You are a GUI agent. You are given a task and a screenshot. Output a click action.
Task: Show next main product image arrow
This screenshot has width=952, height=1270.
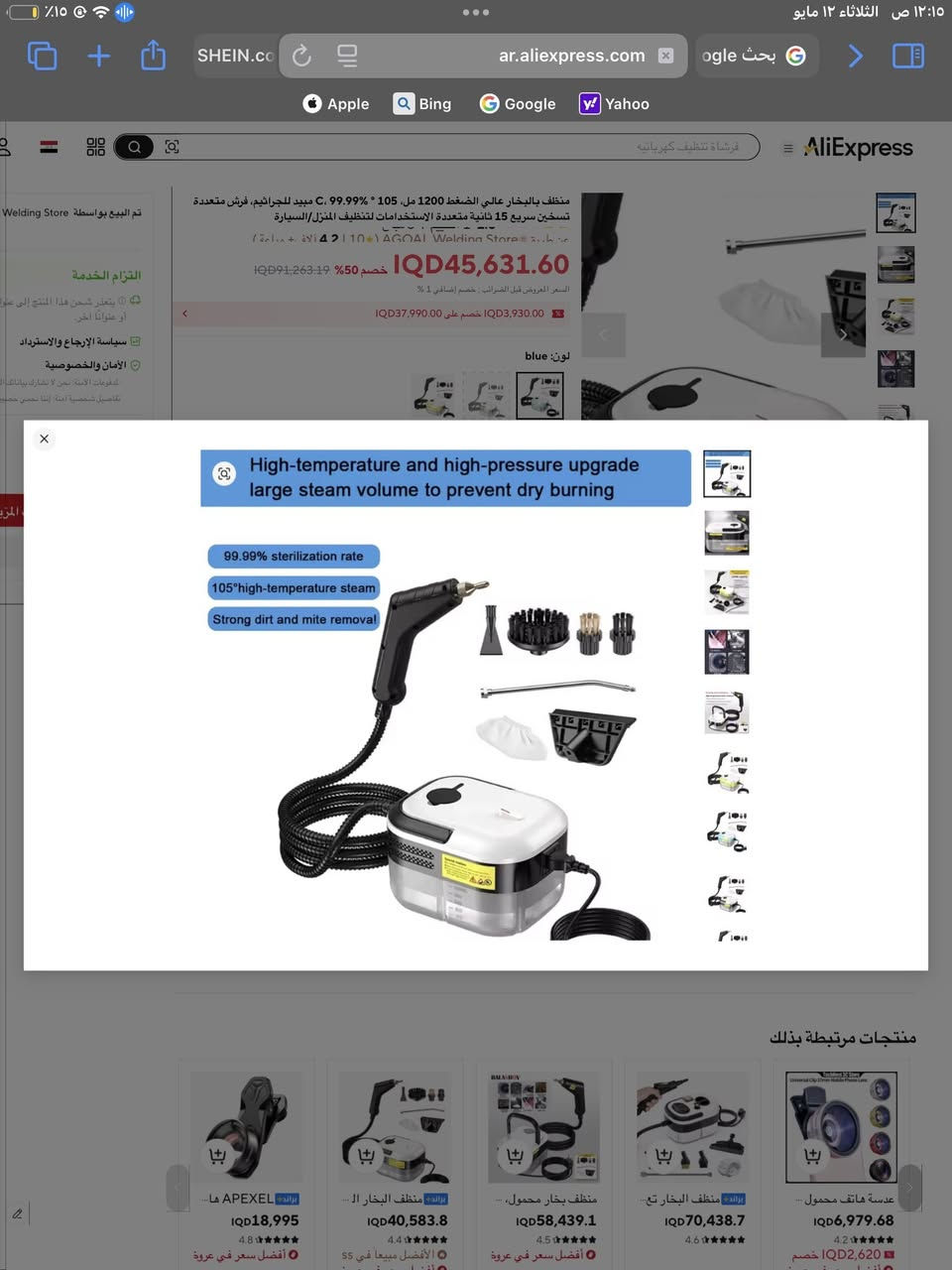[843, 334]
